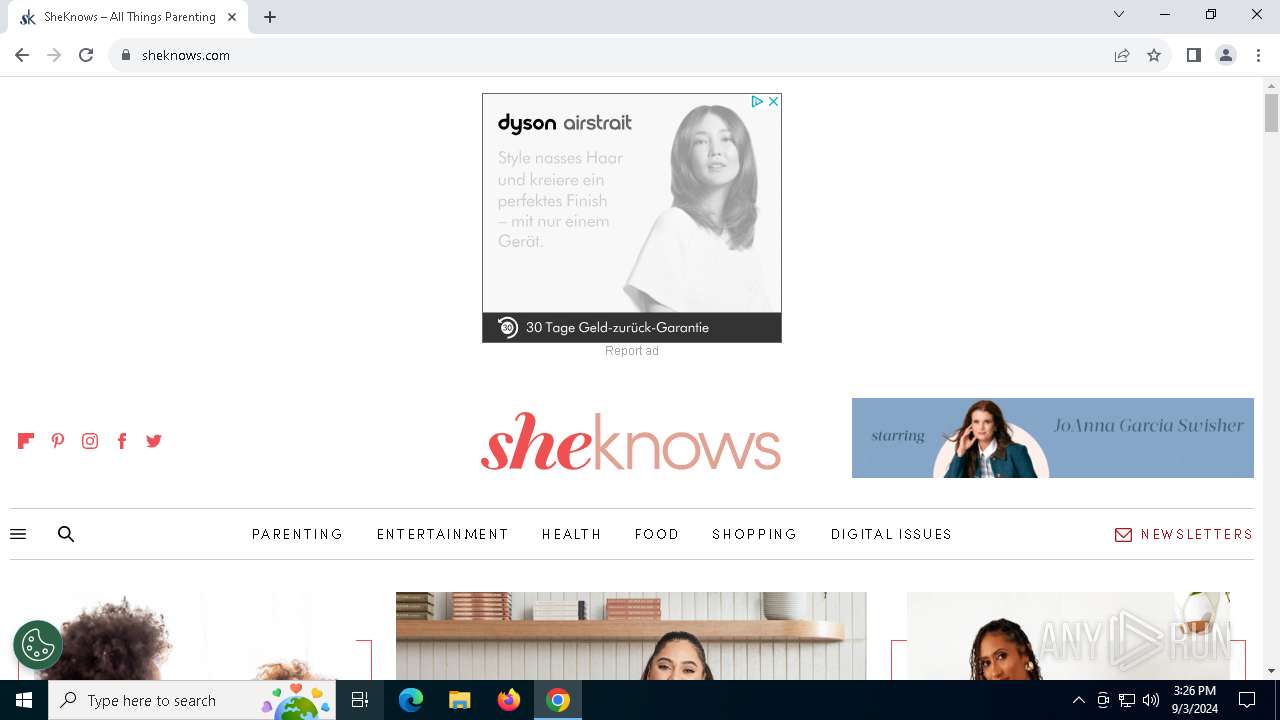The width and height of the screenshot is (1280, 720).
Task: Go forward in browser history
Action: pyautogui.click(x=54, y=55)
